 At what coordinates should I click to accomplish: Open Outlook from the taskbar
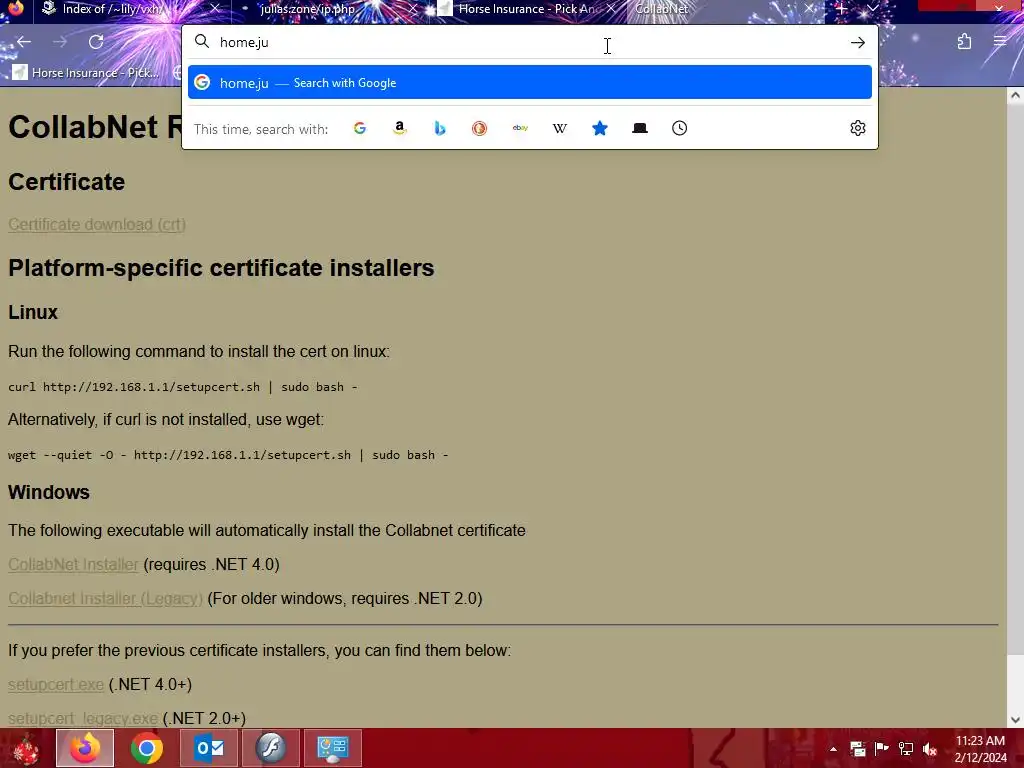click(x=209, y=748)
